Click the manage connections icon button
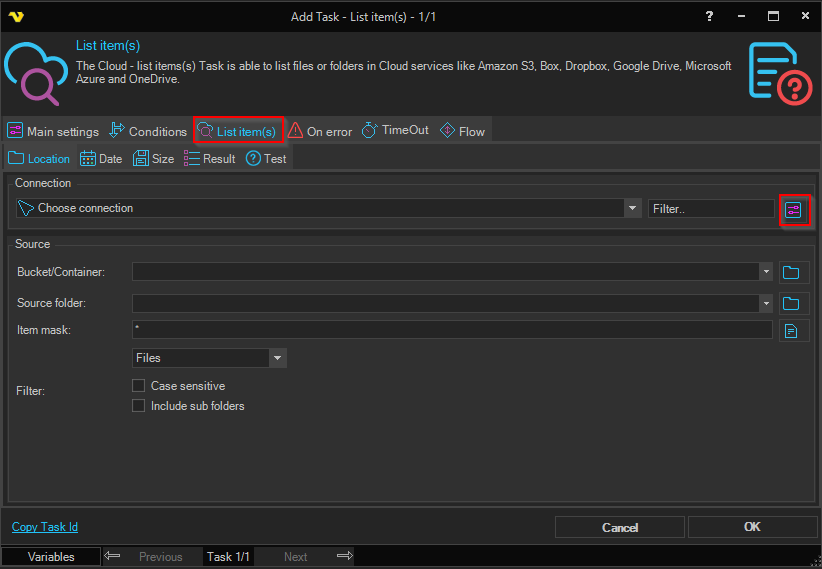822x569 pixels. (x=793, y=209)
